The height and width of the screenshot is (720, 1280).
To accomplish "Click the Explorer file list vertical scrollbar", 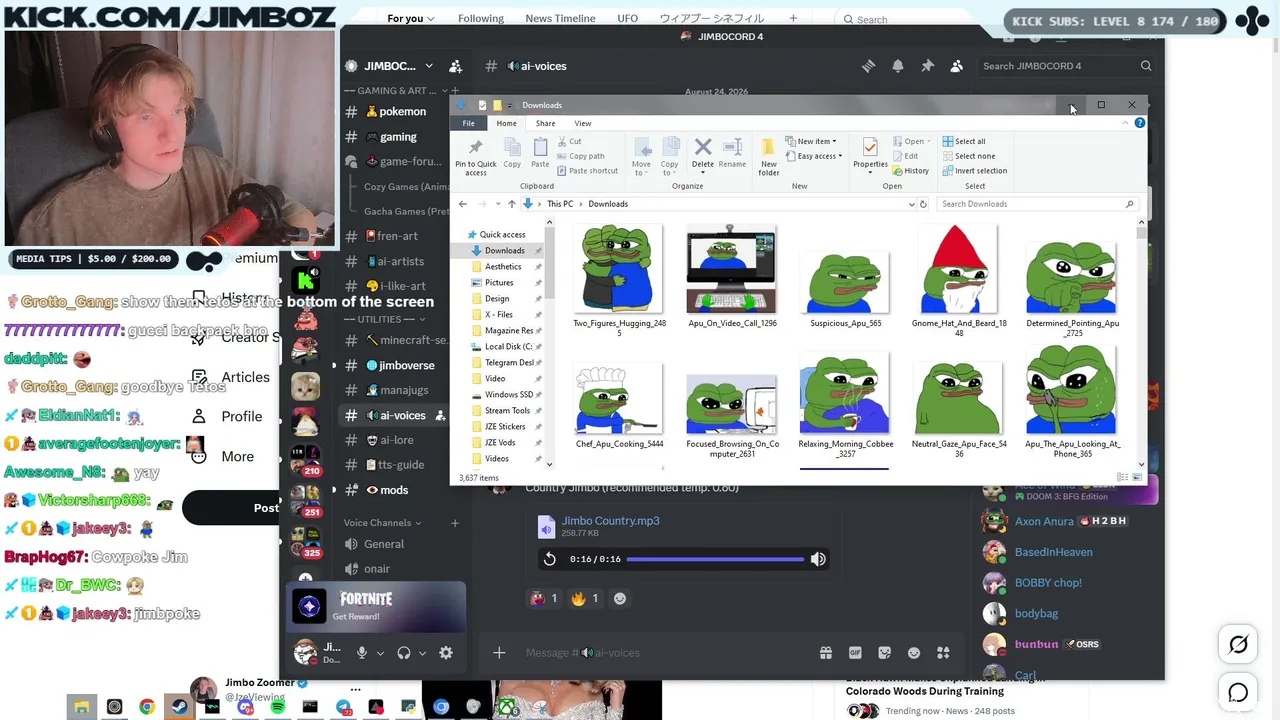I will (x=1141, y=343).
